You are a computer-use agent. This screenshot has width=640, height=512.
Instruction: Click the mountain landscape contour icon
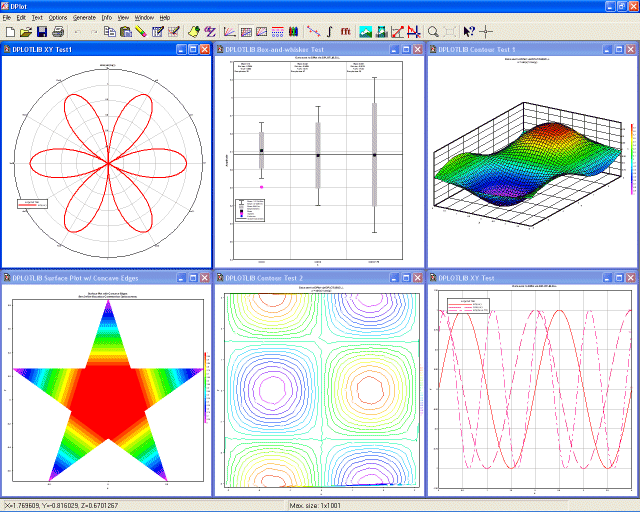(x=365, y=32)
